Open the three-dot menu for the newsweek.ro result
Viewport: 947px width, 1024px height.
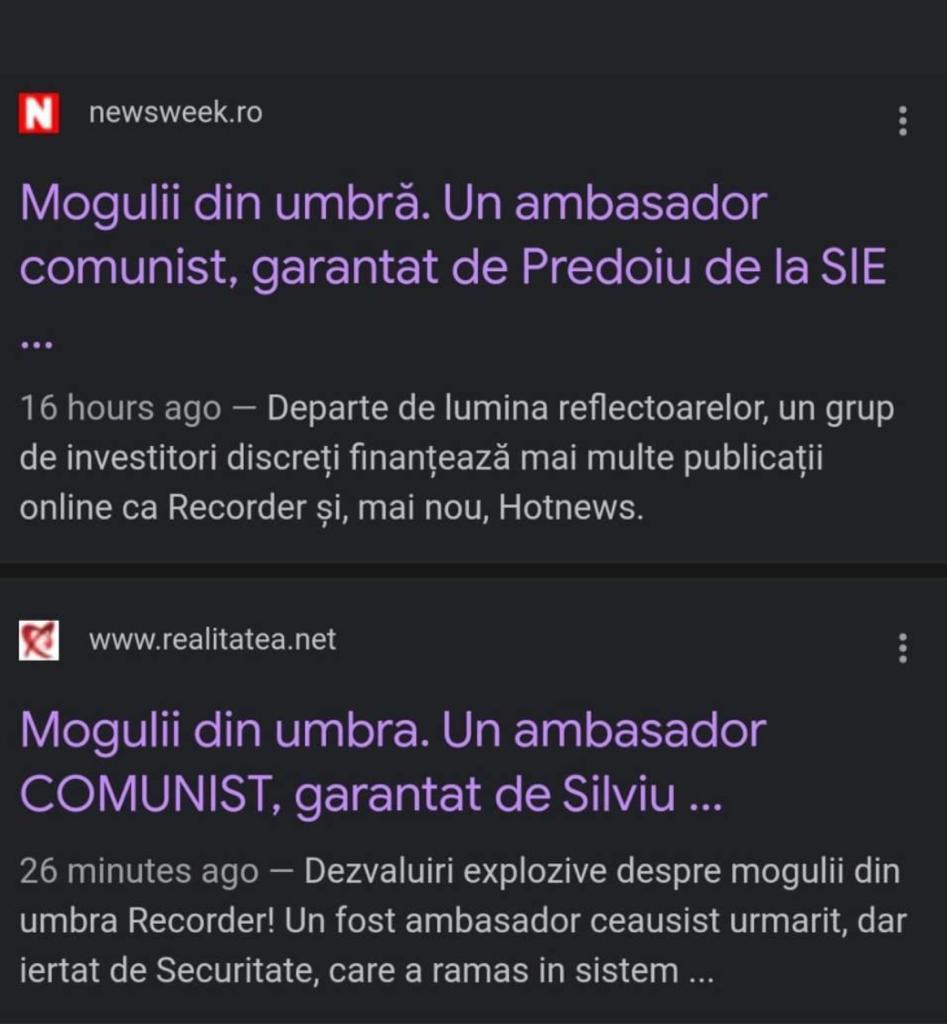pos(903,121)
